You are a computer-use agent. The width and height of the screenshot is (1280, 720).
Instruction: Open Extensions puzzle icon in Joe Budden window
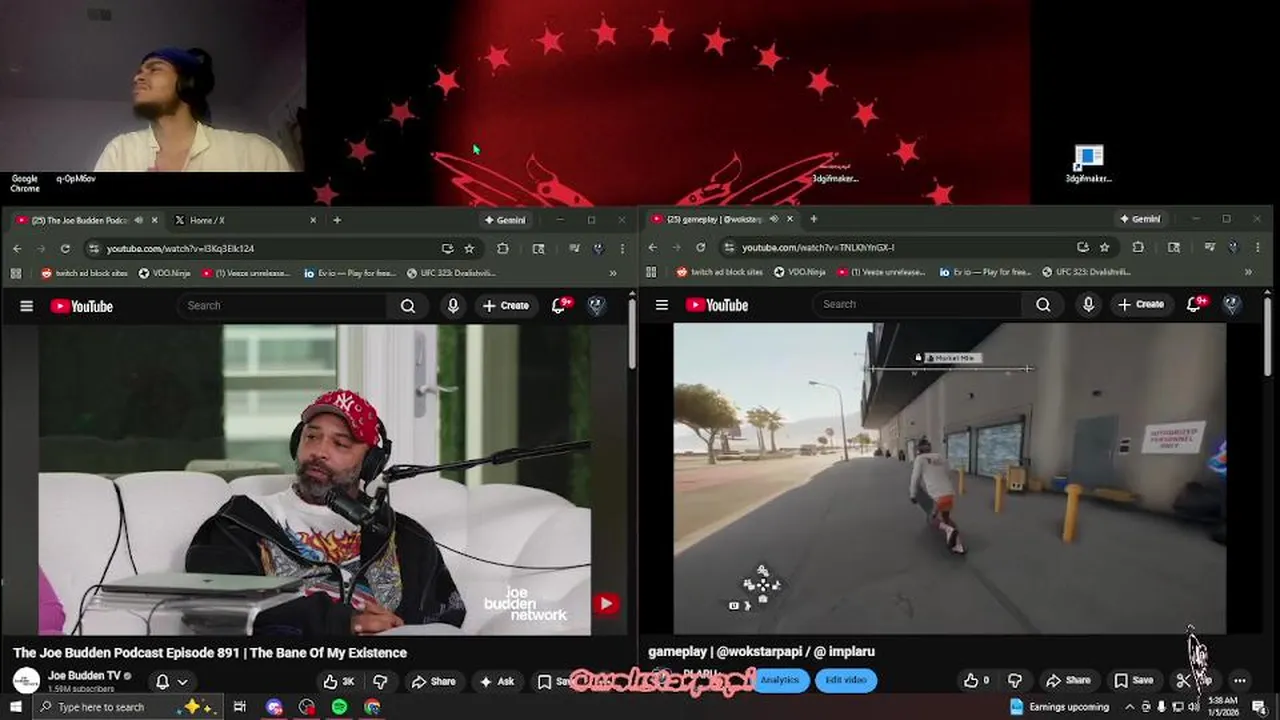pyautogui.click(x=502, y=248)
